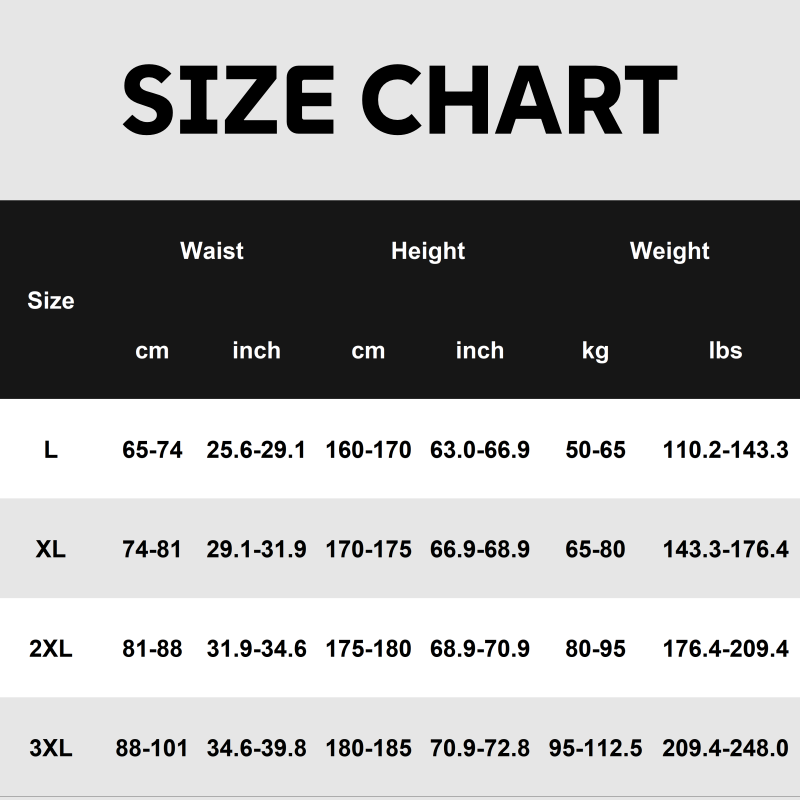This screenshot has width=800, height=800.
Task: Click the kg unit subheader
Action: [595, 351]
